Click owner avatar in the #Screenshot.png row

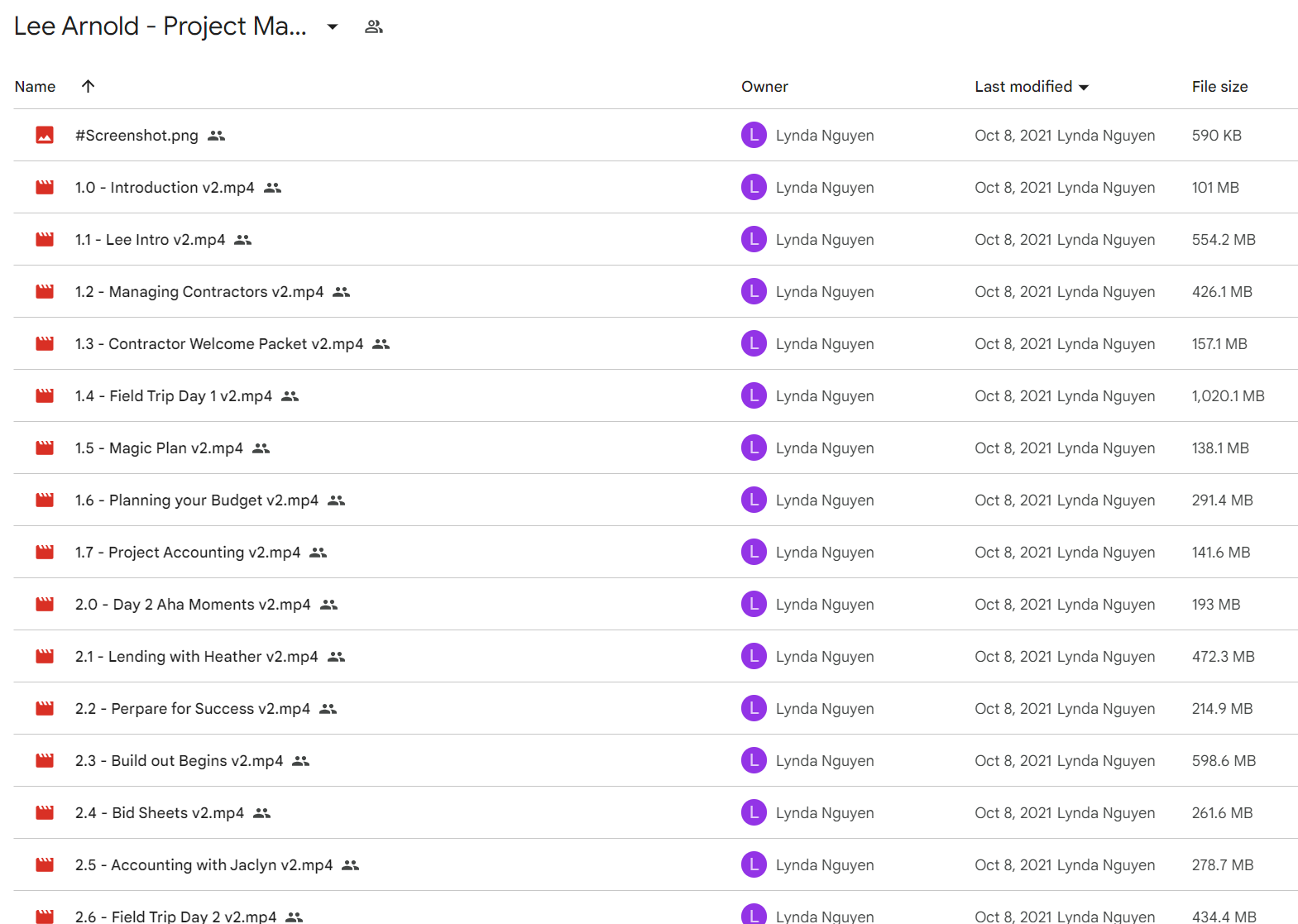coord(754,135)
